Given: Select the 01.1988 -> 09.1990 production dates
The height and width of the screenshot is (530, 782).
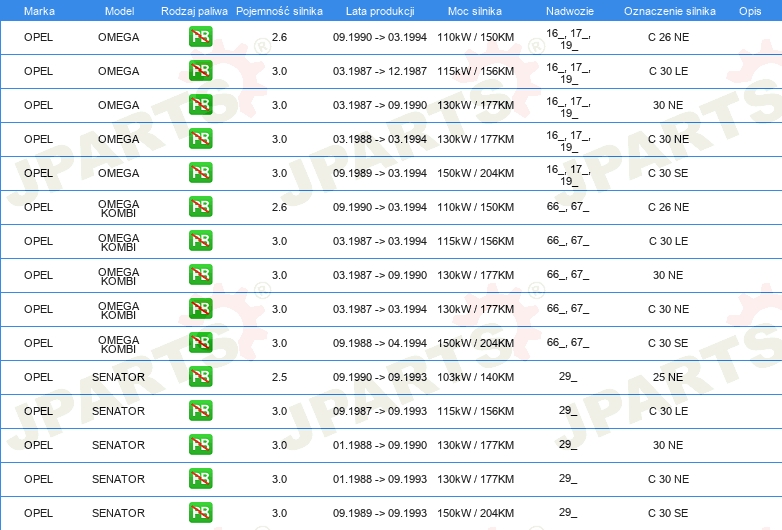Looking at the screenshot, I should (x=380, y=445).
